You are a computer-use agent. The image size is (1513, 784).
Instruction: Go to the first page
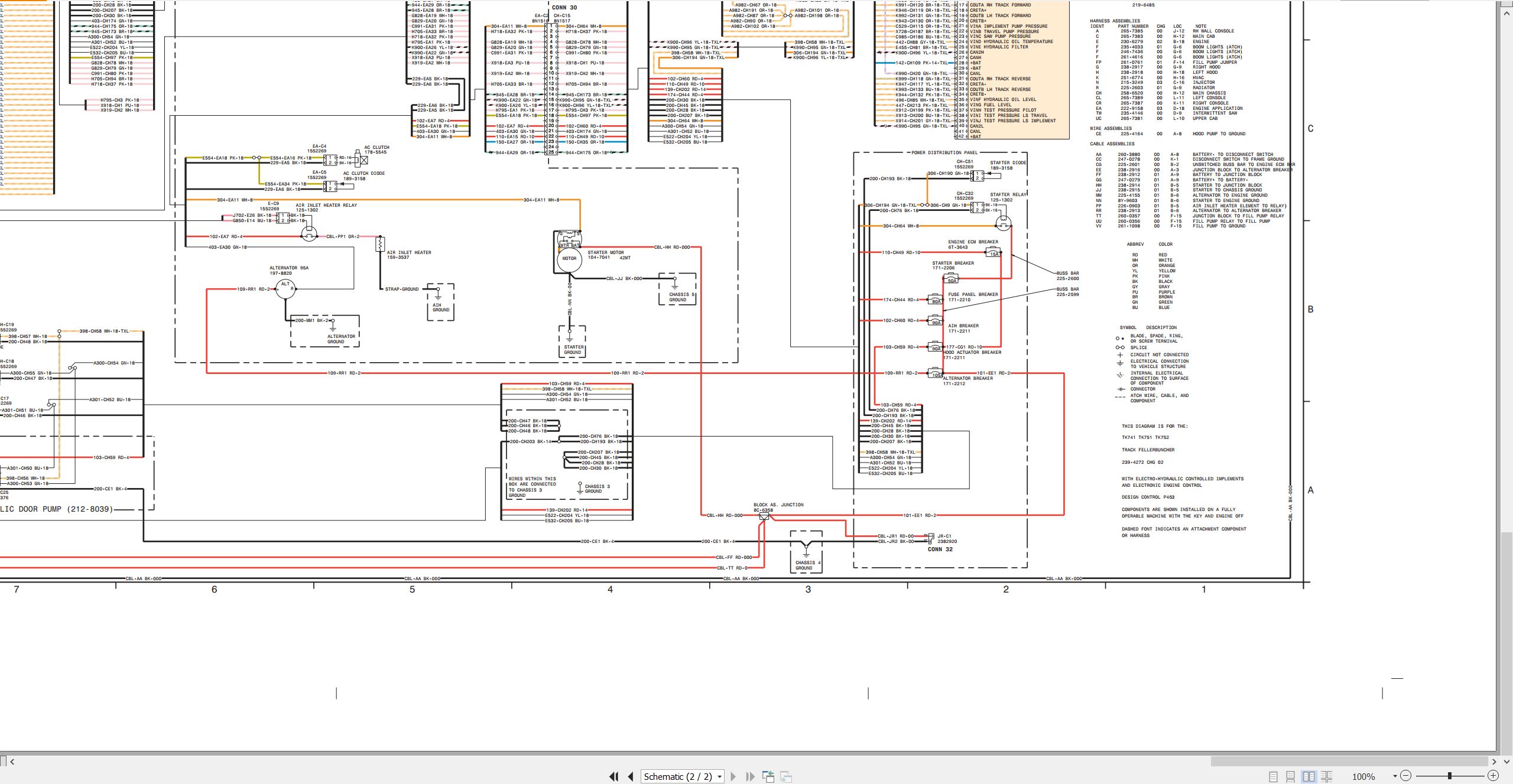tap(614, 776)
